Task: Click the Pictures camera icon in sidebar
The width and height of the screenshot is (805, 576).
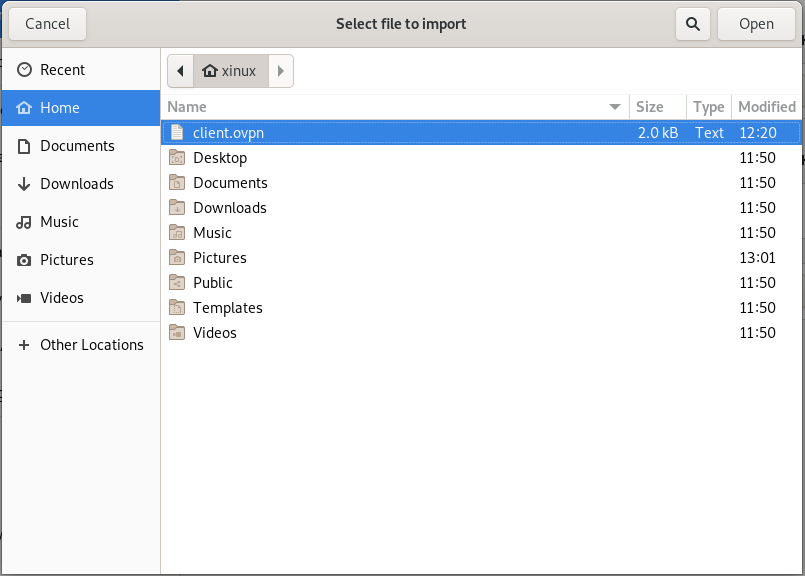Action: (x=24, y=260)
